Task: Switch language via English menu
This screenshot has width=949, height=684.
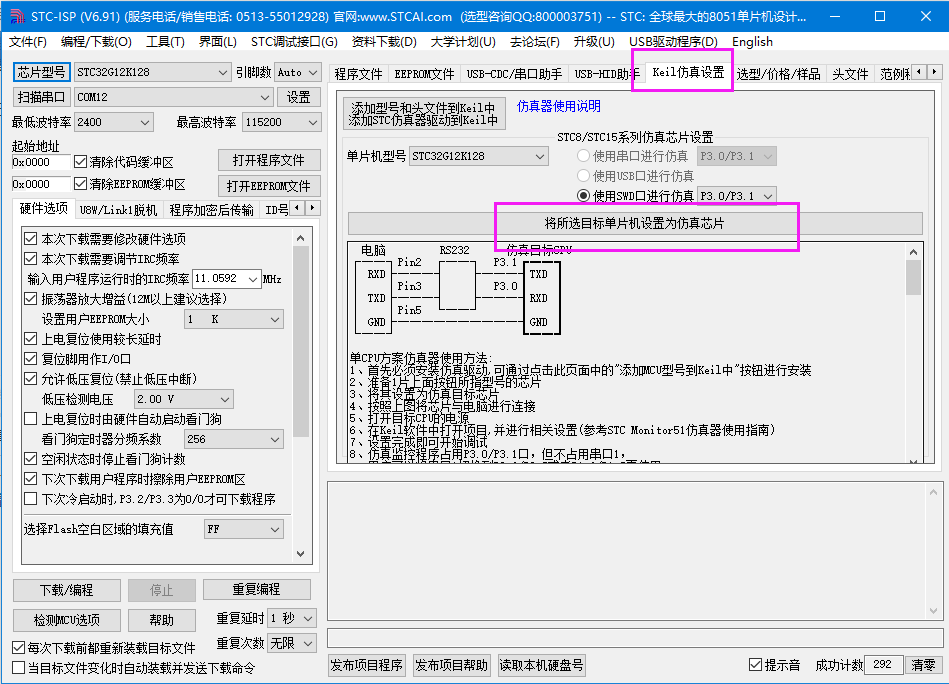Action: (x=752, y=42)
